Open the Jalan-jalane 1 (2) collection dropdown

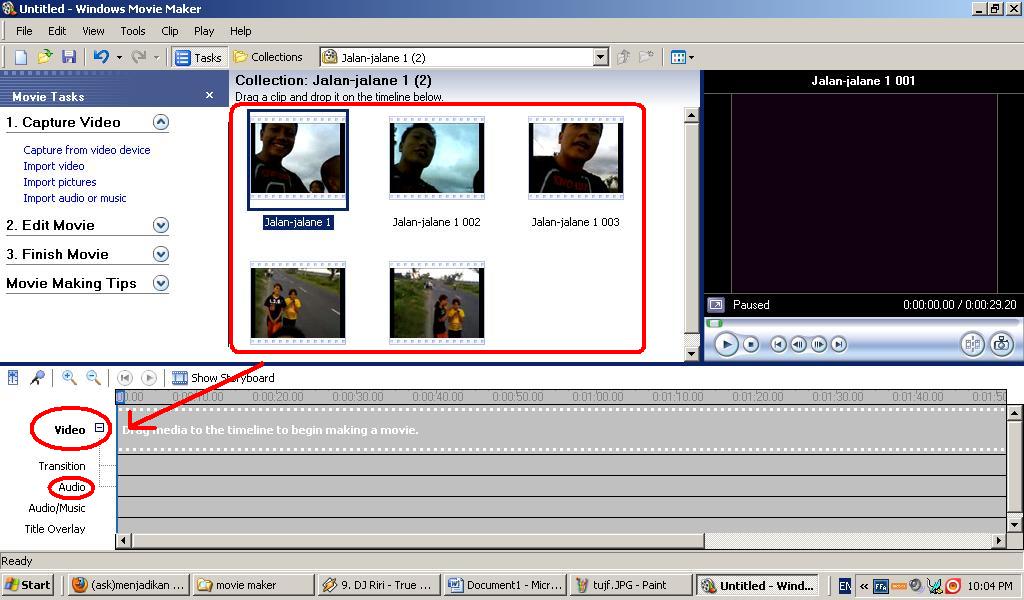click(601, 57)
